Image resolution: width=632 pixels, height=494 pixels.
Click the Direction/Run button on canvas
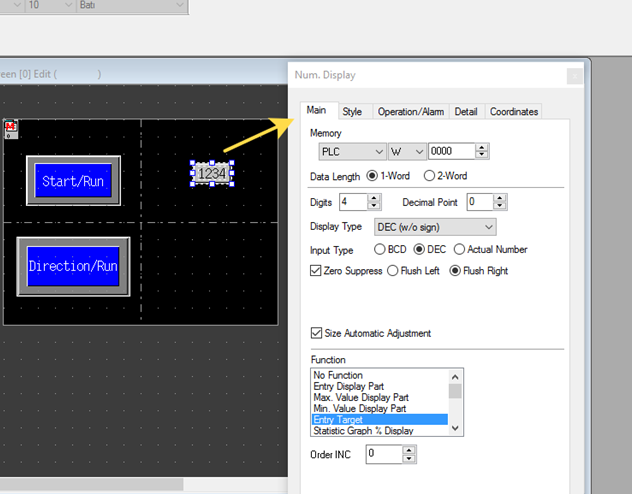tap(73, 266)
